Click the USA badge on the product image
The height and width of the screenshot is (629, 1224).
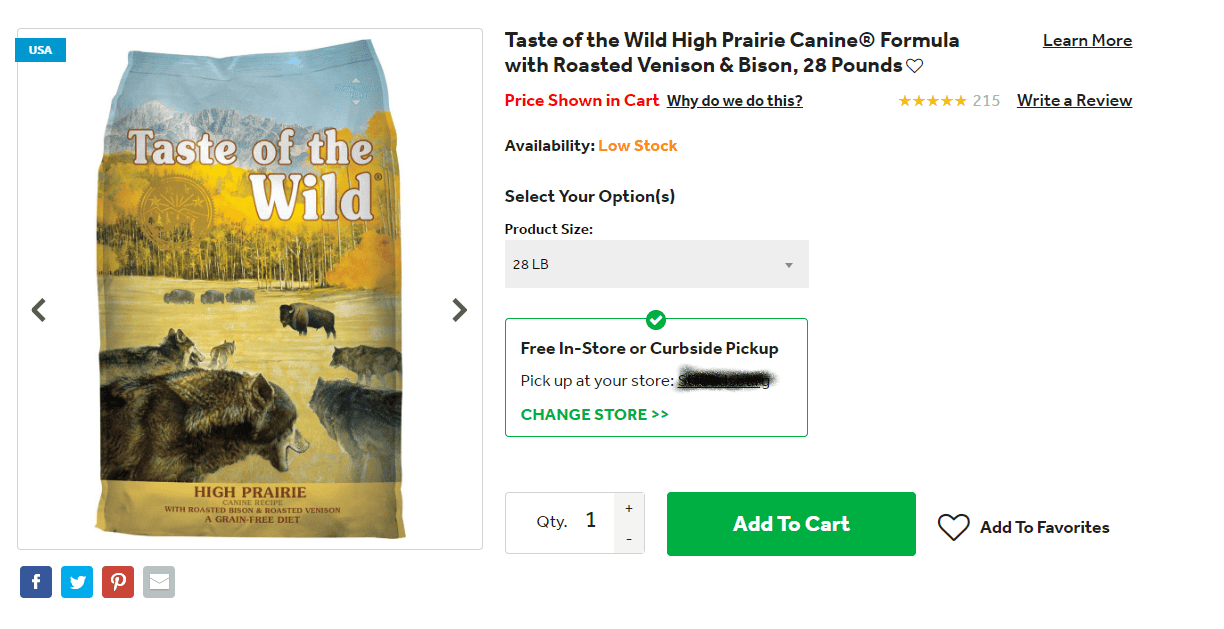pos(40,49)
